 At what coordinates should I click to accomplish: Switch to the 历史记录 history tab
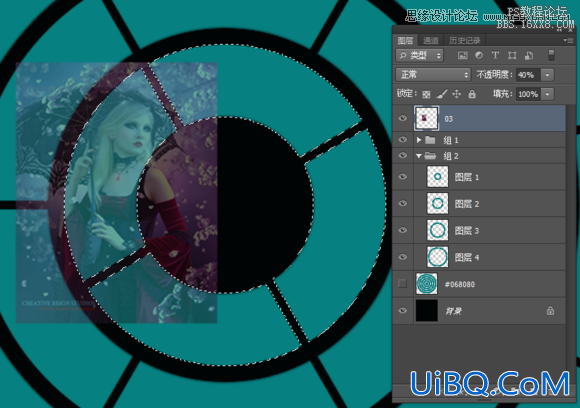click(465, 41)
